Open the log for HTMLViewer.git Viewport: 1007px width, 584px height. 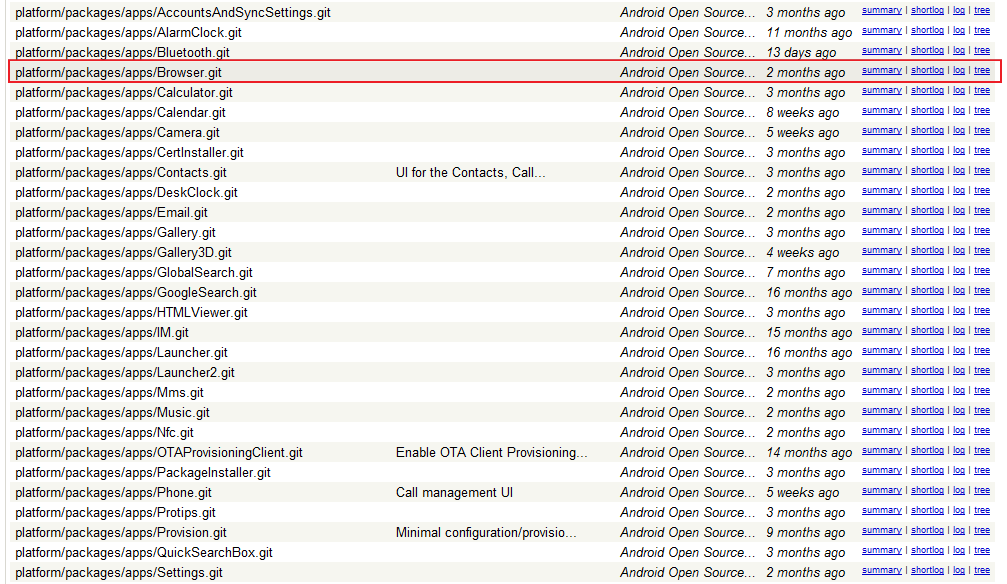point(959,310)
